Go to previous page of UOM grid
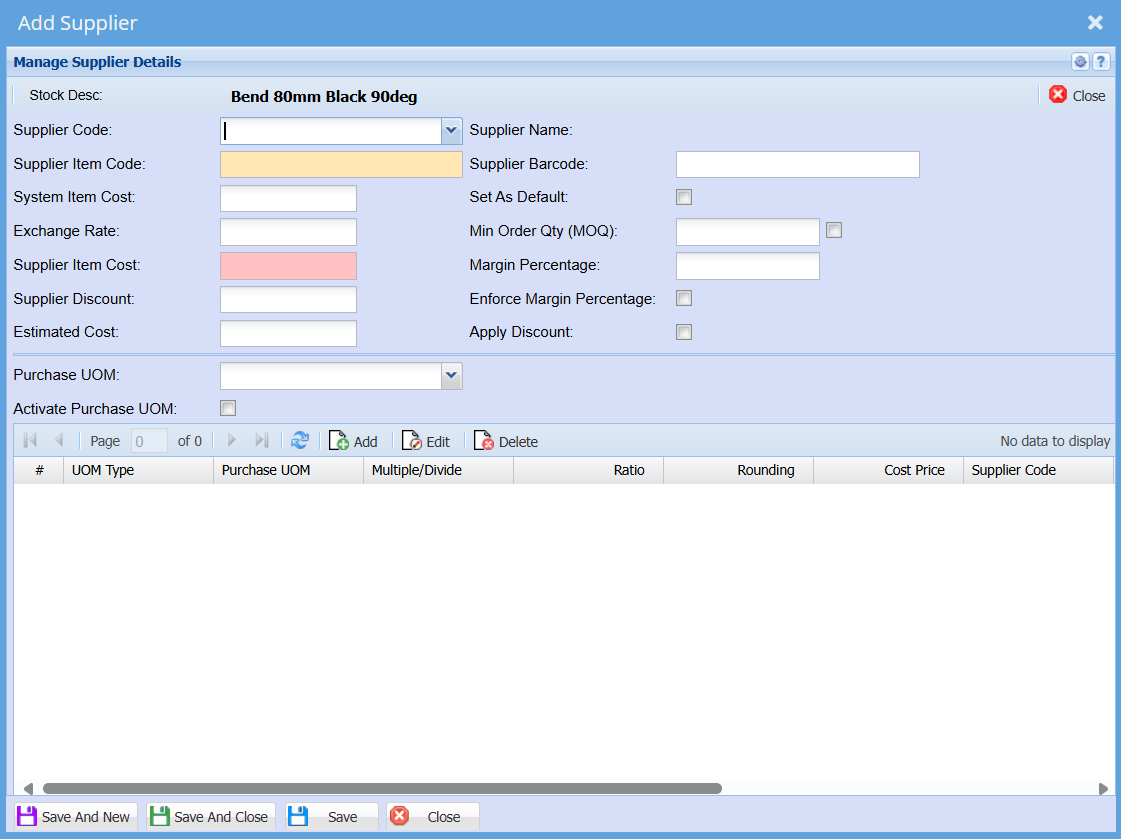 (59, 440)
